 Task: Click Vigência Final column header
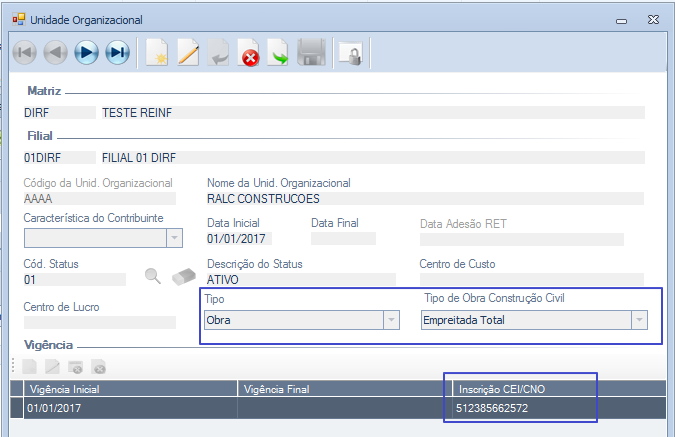pyautogui.click(x=343, y=389)
